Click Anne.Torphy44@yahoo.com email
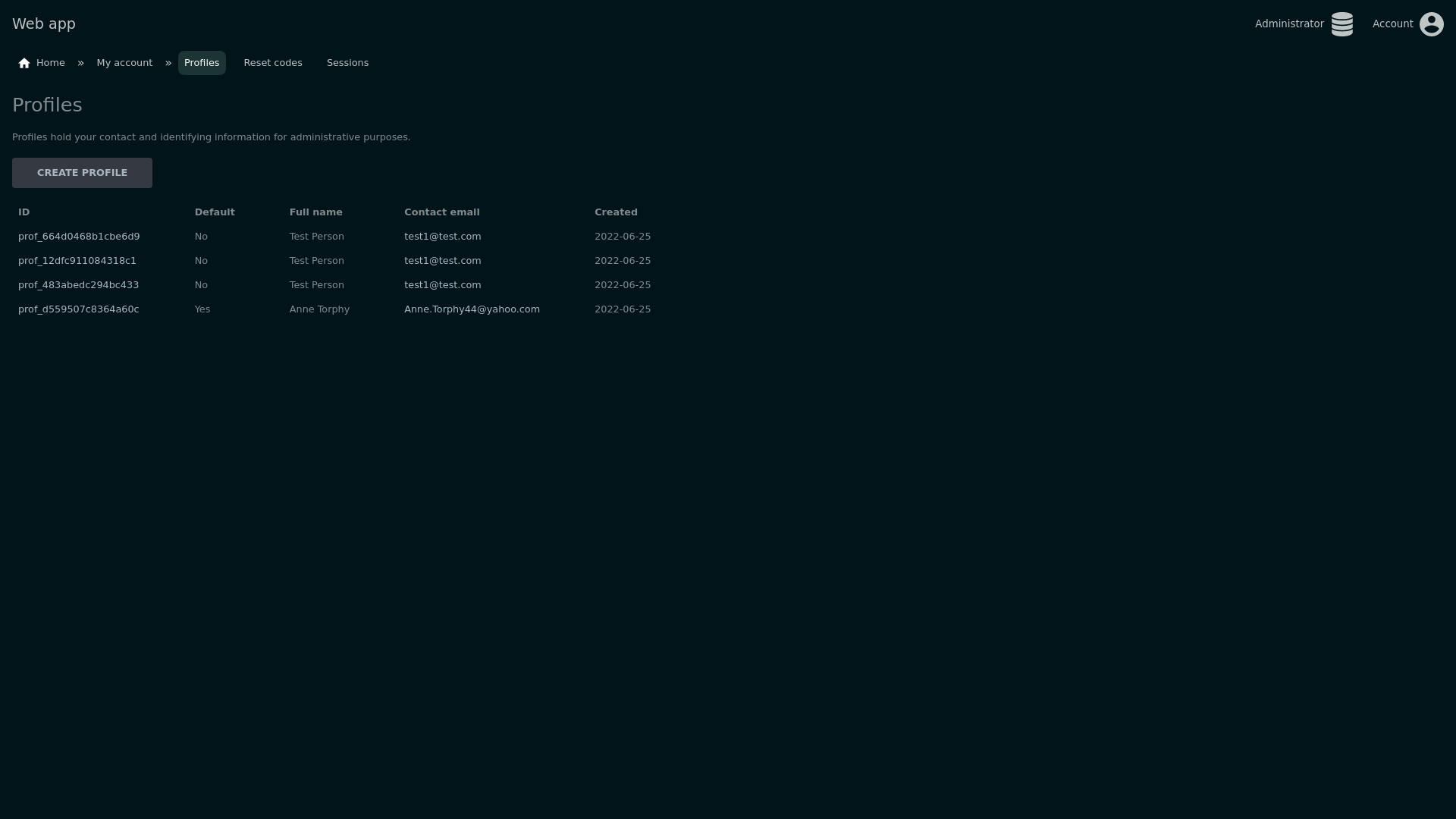 [472, 309]
